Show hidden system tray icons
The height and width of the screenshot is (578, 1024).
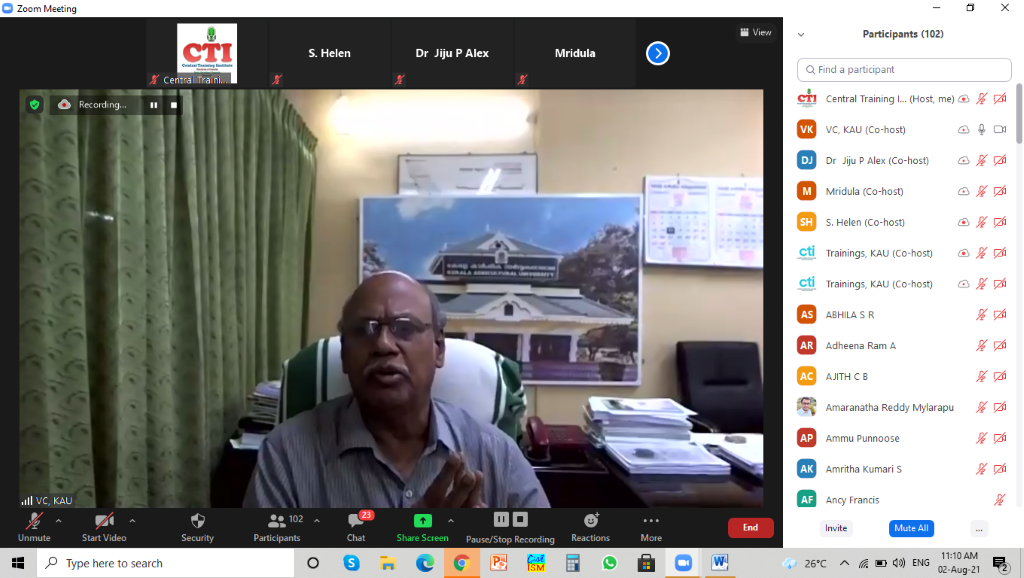(844, 563)
